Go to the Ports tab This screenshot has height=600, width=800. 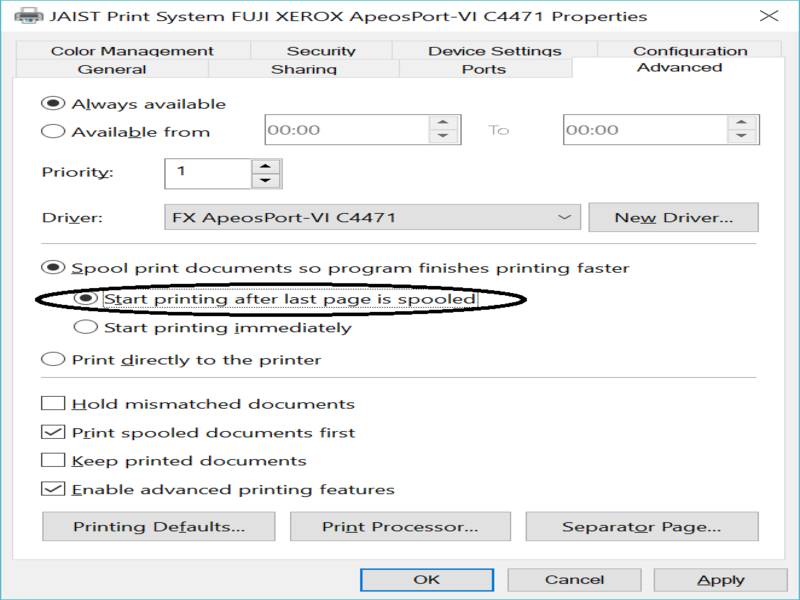click(484, 69)
